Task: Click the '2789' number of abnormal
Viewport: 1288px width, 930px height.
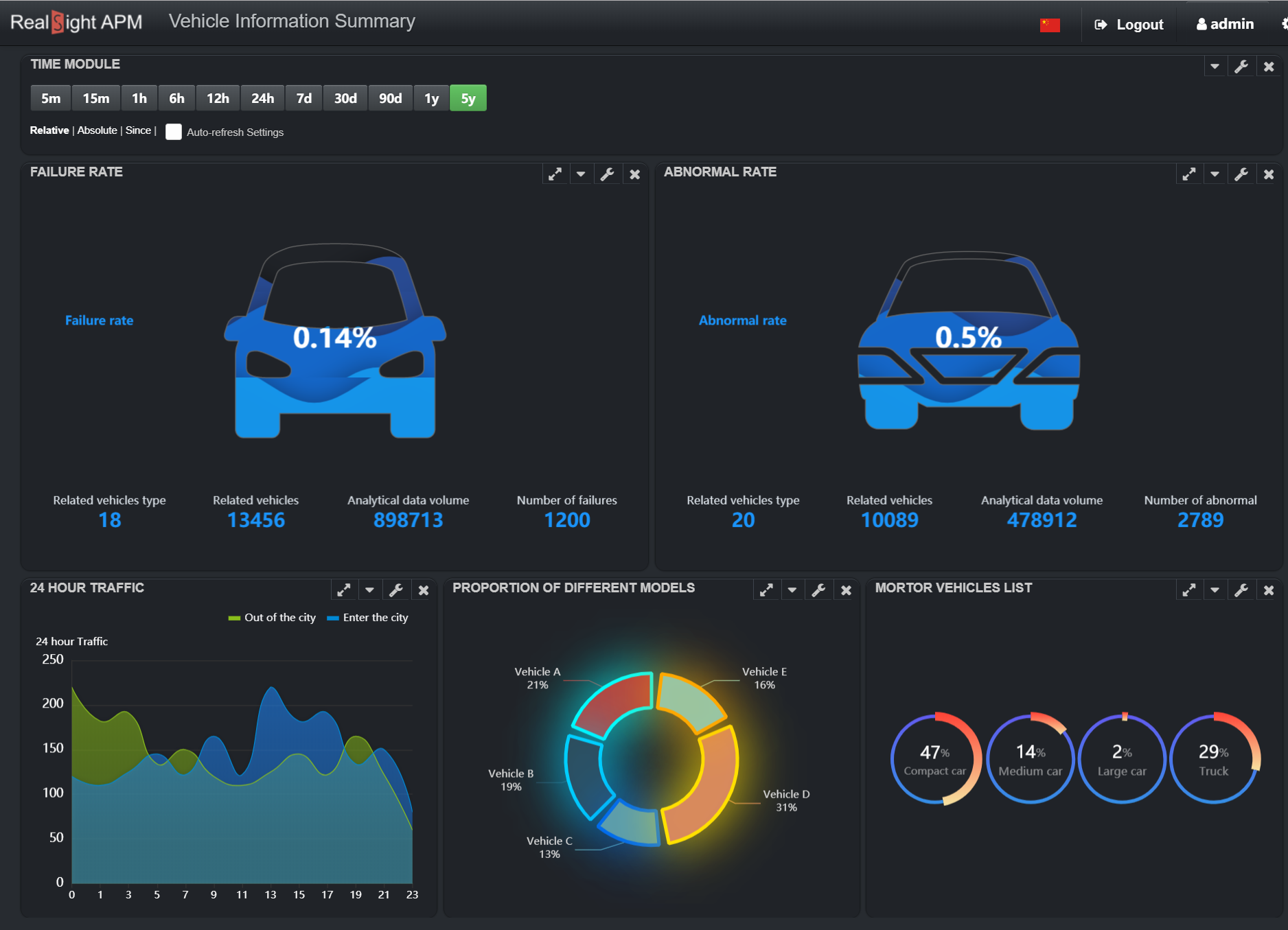Action: [x=1200, y=520]
